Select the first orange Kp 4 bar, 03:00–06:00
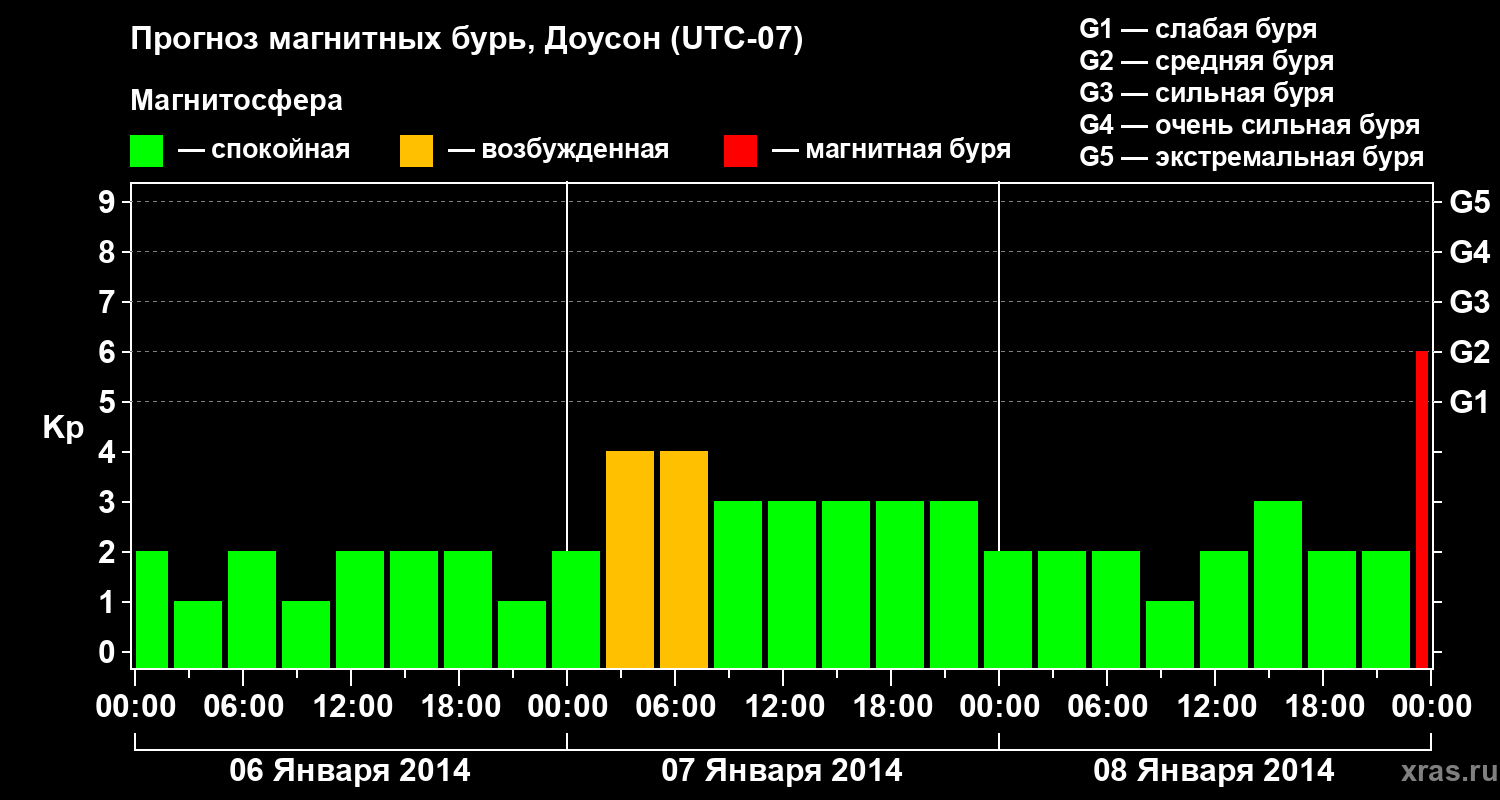This screenshot has height=800, width=1500. pos(630,560)
